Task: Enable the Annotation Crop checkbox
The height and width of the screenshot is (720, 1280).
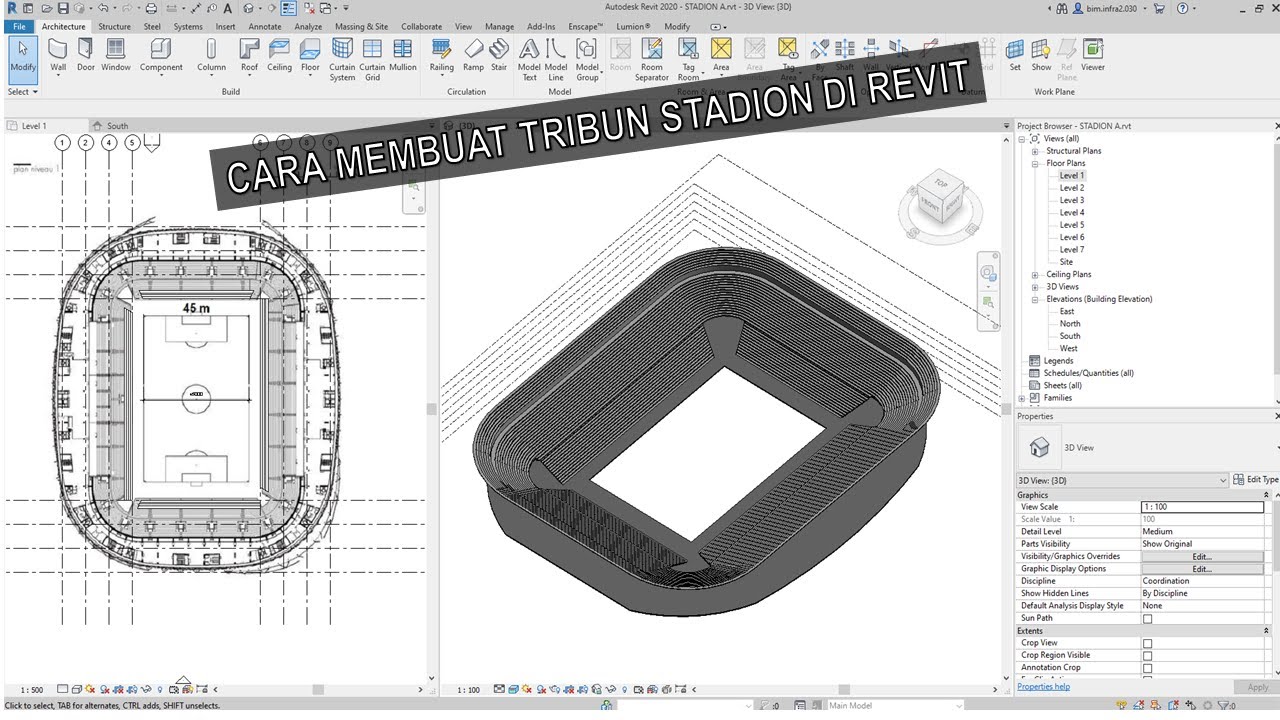Action: [x=1147, y=668]
